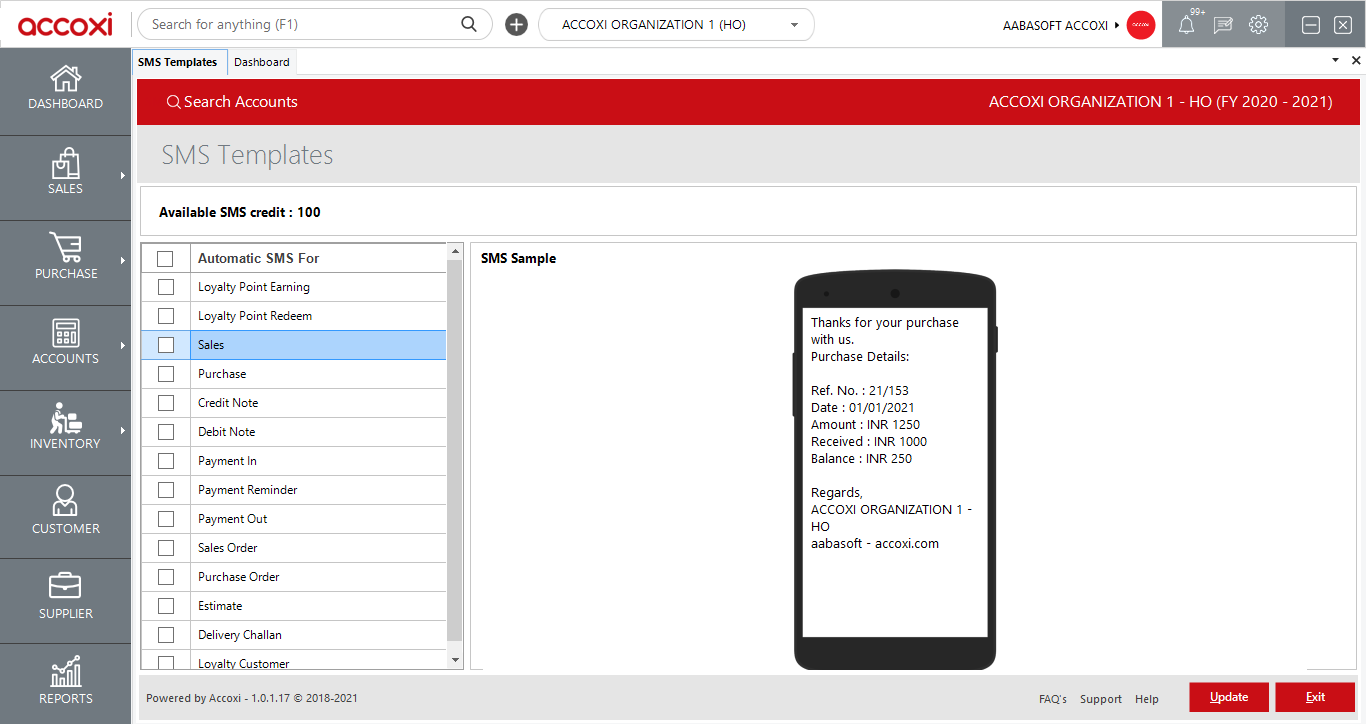Open the Sales module icon
Screen dimensions: 1366x724
pos(65,163)
